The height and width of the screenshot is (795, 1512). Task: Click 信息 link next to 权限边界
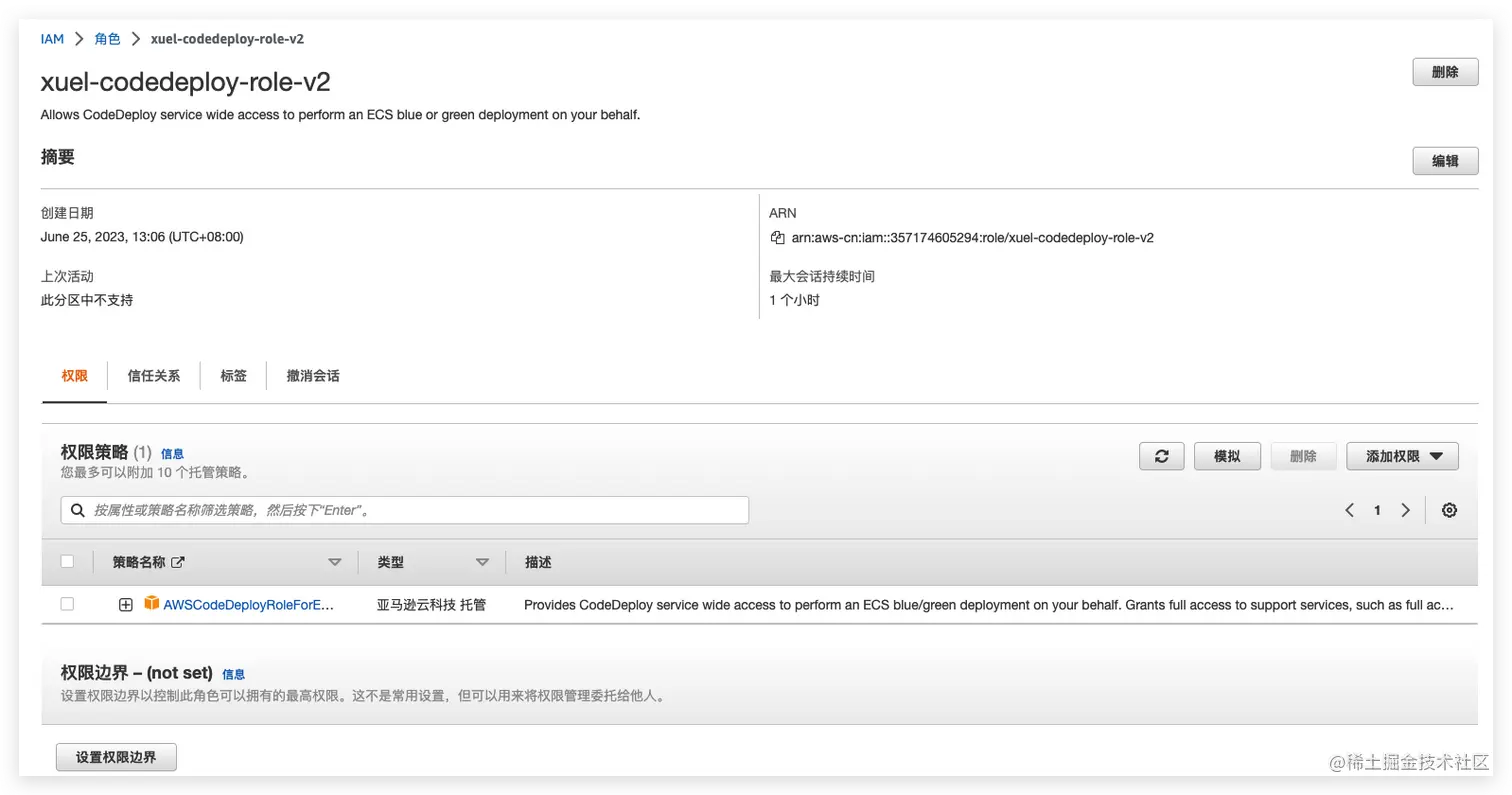[x=233, y=675]
